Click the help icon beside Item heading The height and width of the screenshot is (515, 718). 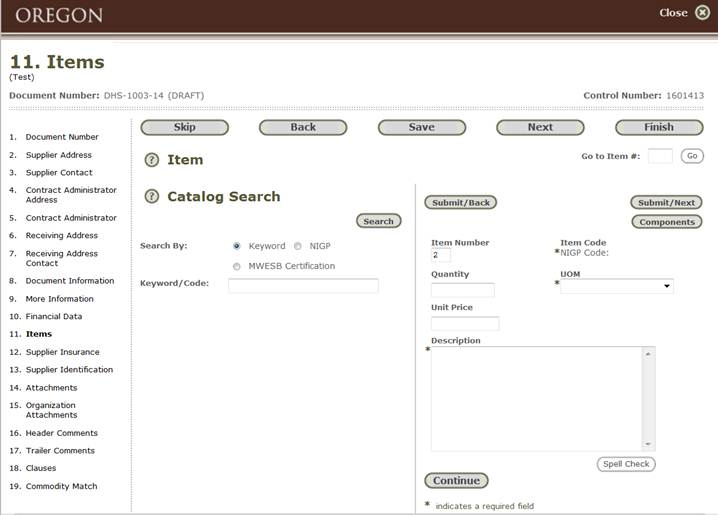point(152,160)
